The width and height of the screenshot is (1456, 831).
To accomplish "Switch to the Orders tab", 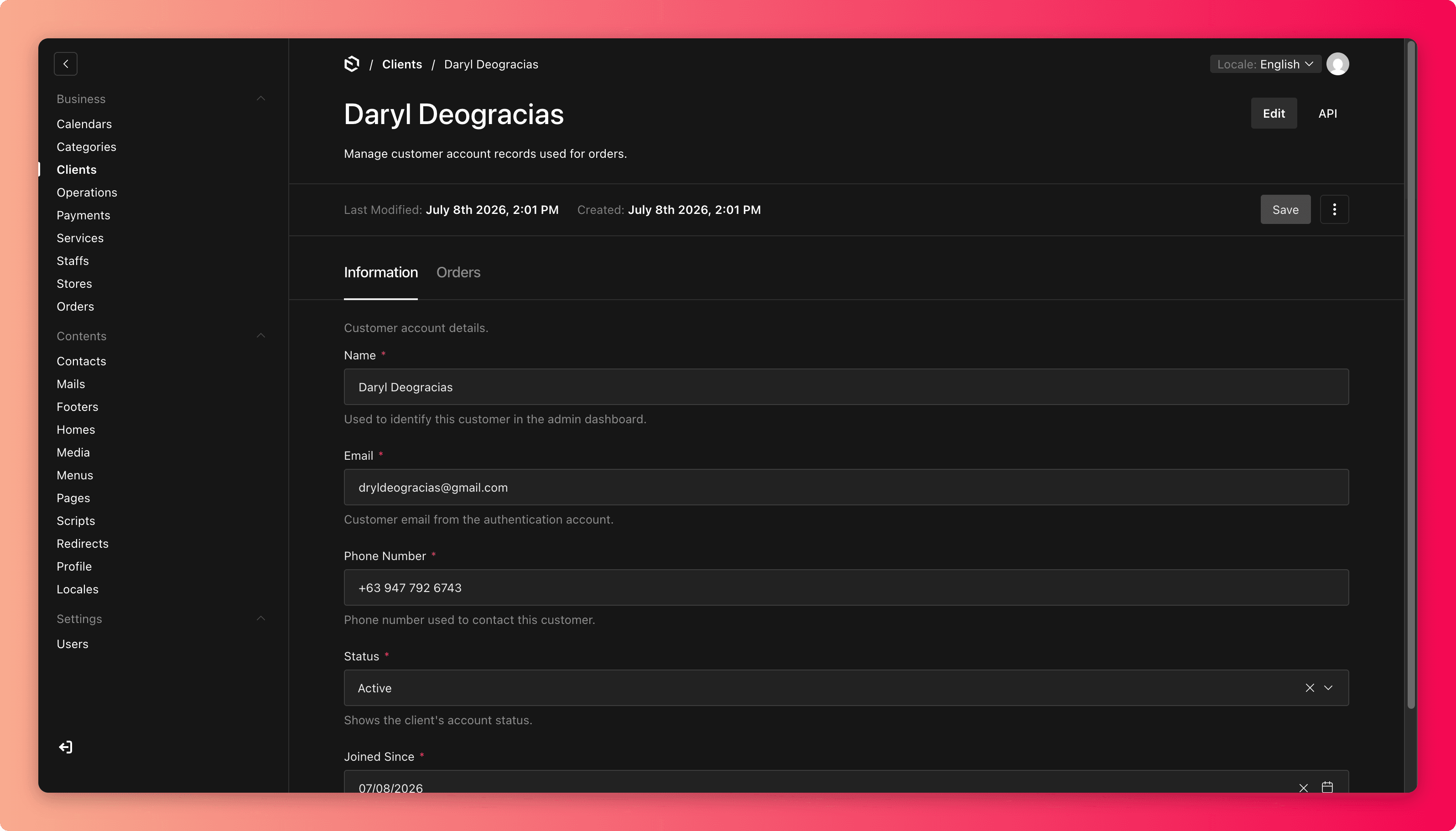I will coord(458,272).
